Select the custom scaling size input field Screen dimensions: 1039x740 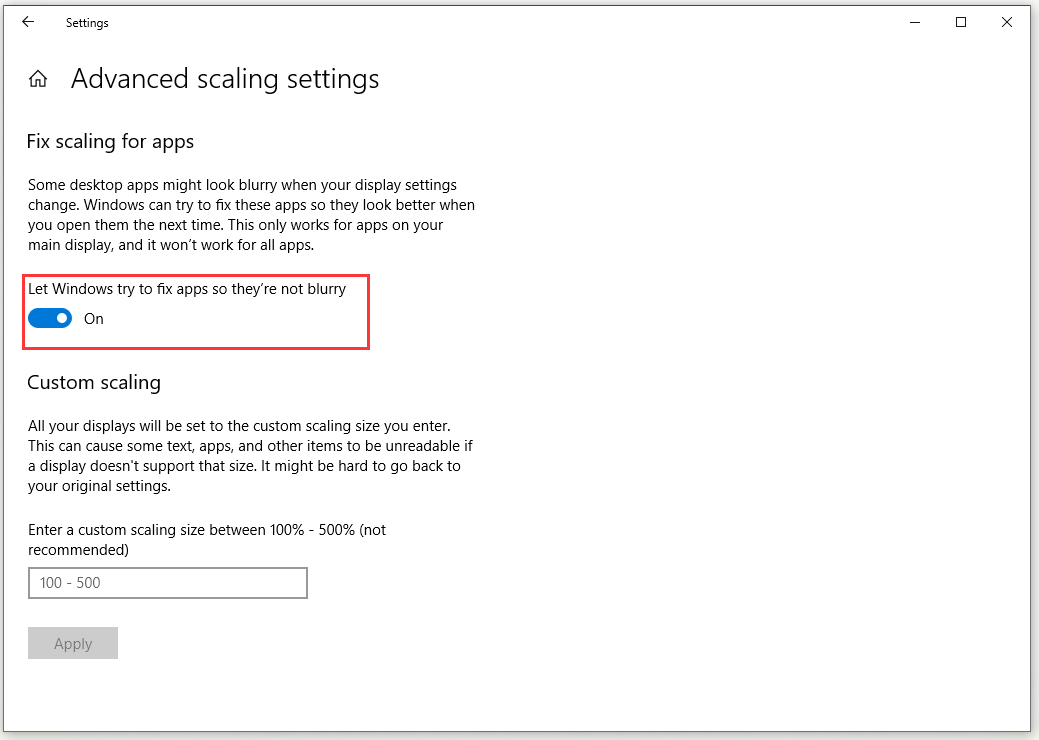(x=167, y=583)
